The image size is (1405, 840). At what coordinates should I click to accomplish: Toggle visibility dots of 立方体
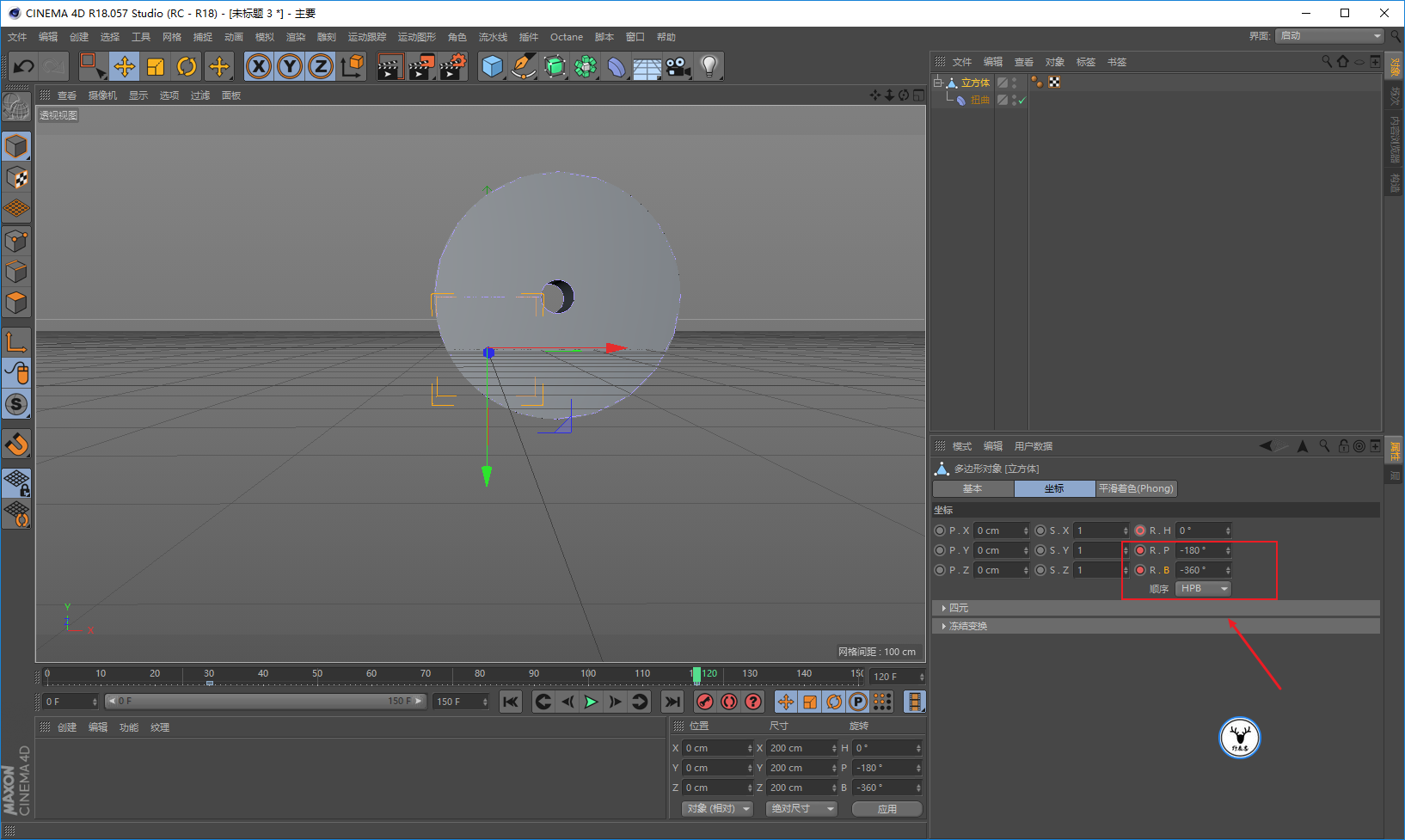(x=1015, y=83)
